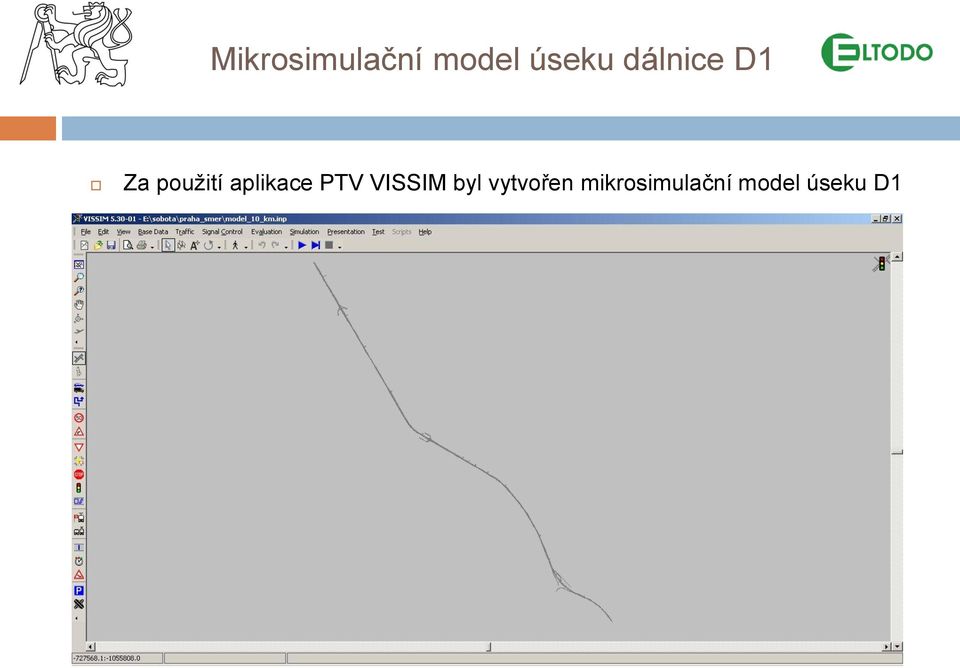Open the View menu
The height and width of the screenshot is (668, 960).
[124, 232]
